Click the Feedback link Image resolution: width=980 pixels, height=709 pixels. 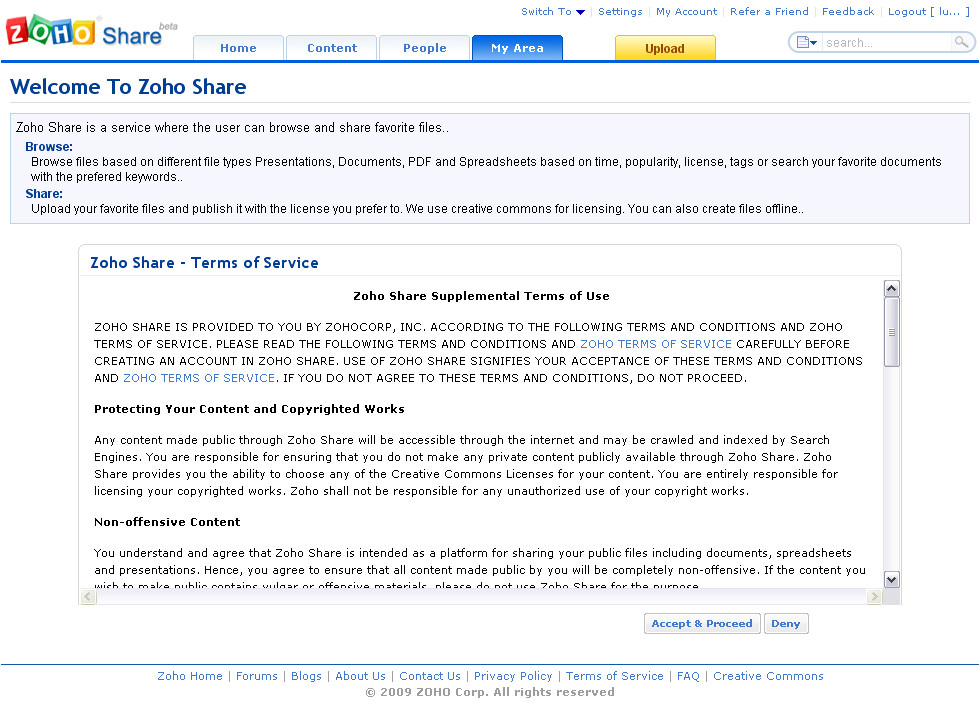coord(848,12)
